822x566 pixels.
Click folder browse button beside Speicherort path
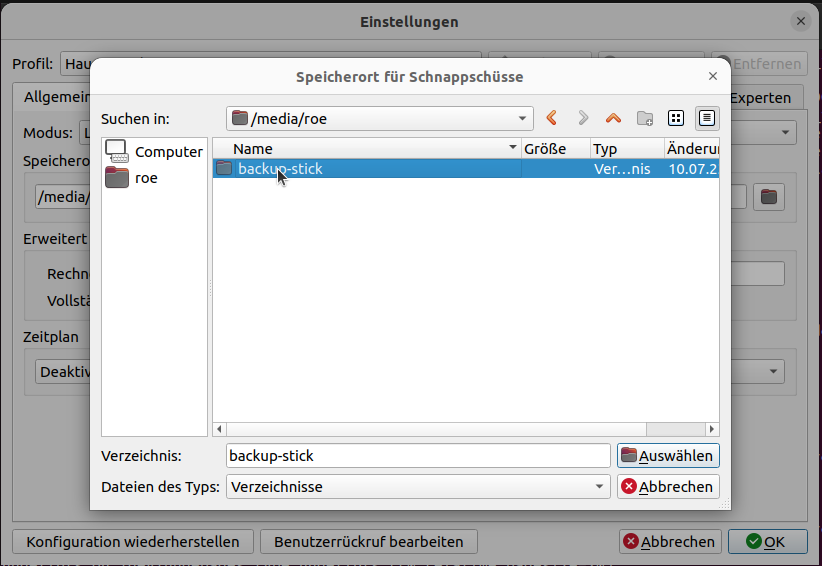[768, 197]
